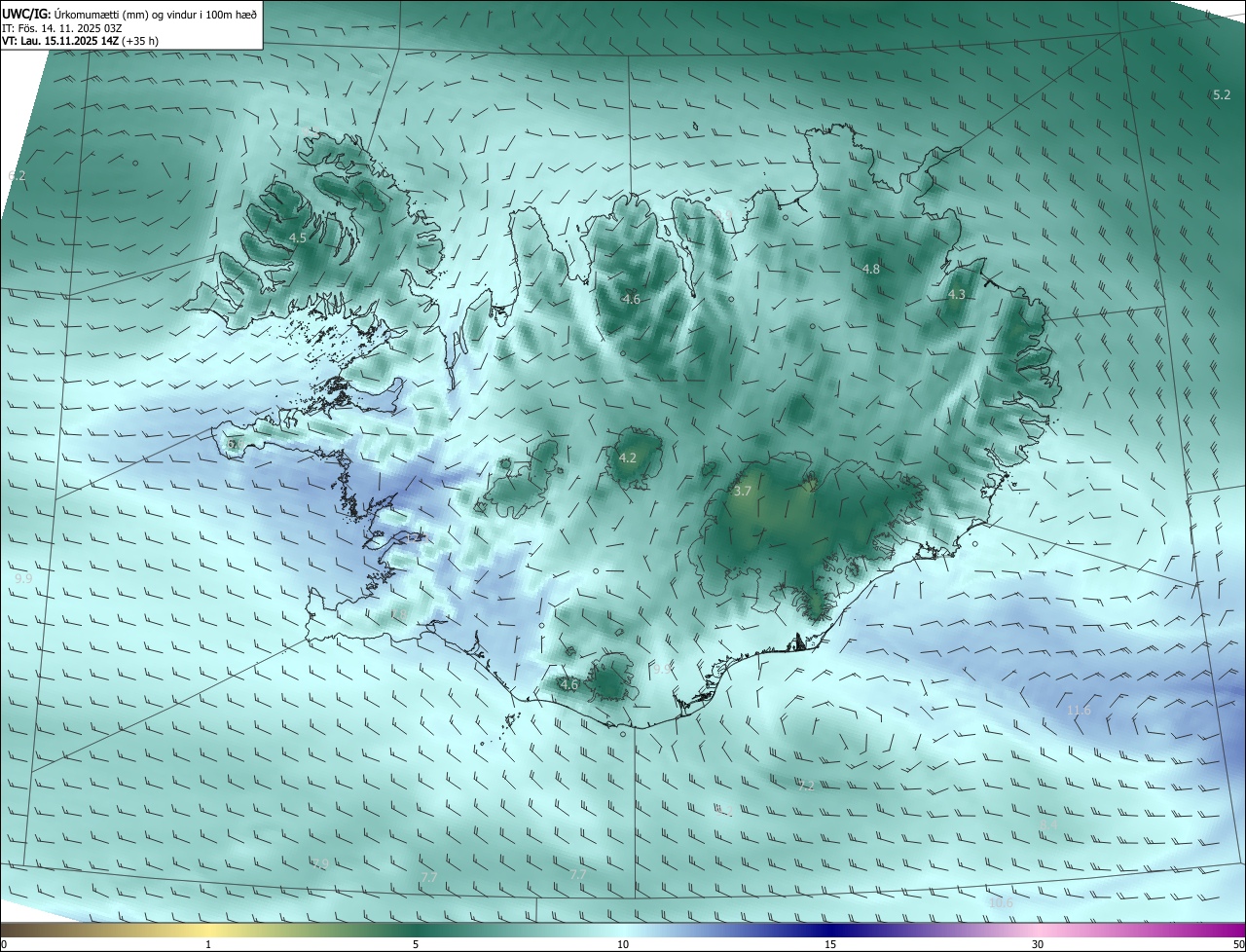Click the 4.2 value on Hofsjökull glacier
The image size is (1246, 952).
pyautogui.click(x=628, y=458)
